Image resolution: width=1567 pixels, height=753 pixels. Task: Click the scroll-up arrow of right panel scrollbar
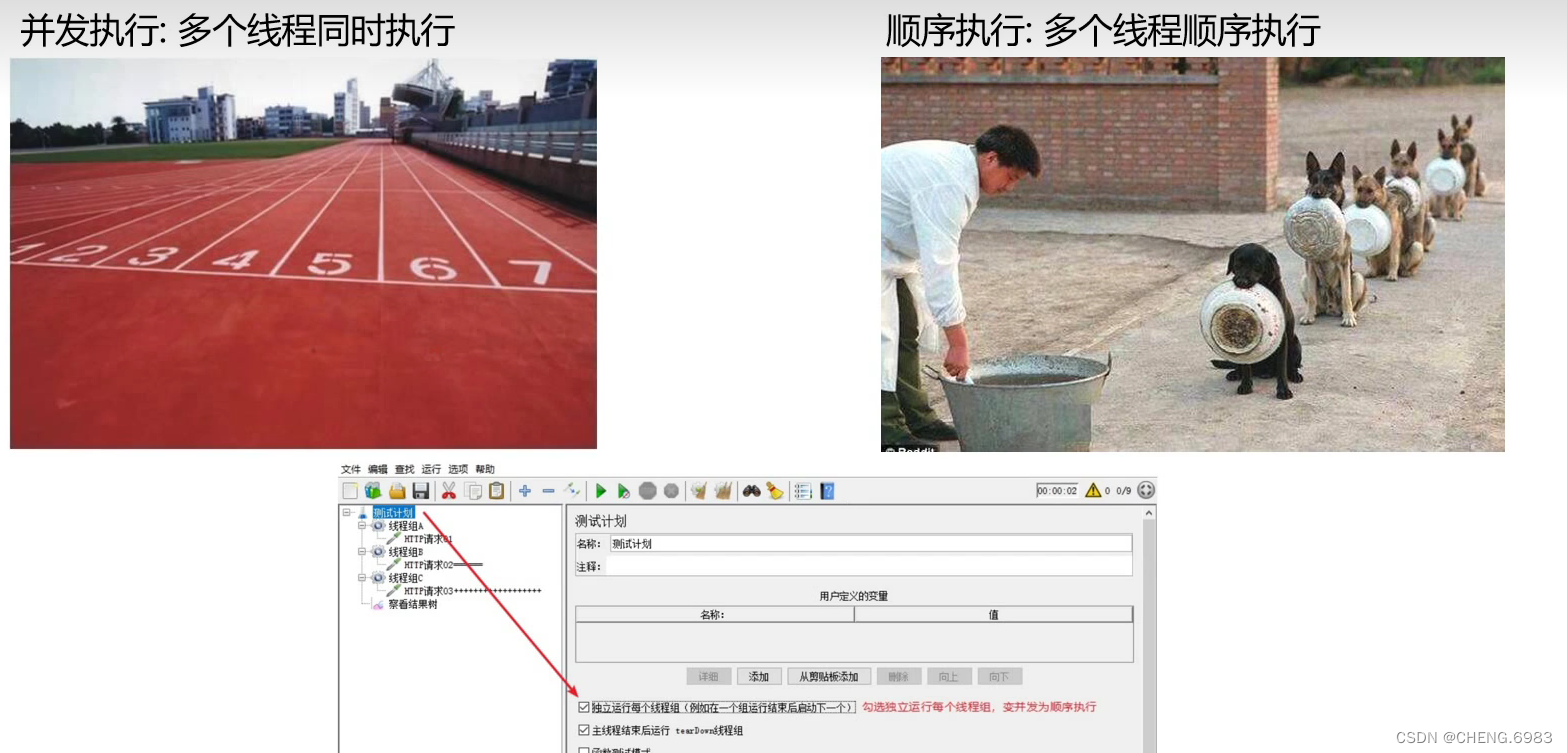coord(1149,512)
